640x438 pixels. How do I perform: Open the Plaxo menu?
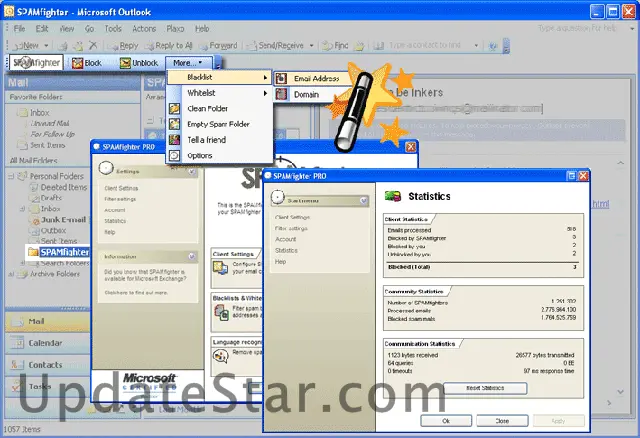[175, 29]
